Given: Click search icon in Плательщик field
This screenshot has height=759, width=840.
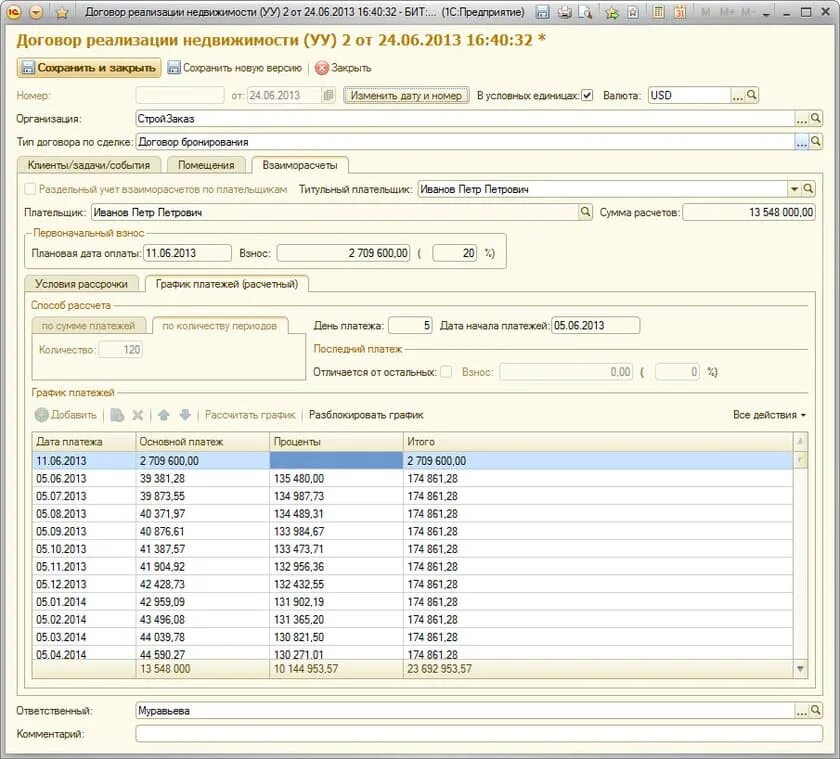Looking at the screenshot, I should (x=586, y=212).
